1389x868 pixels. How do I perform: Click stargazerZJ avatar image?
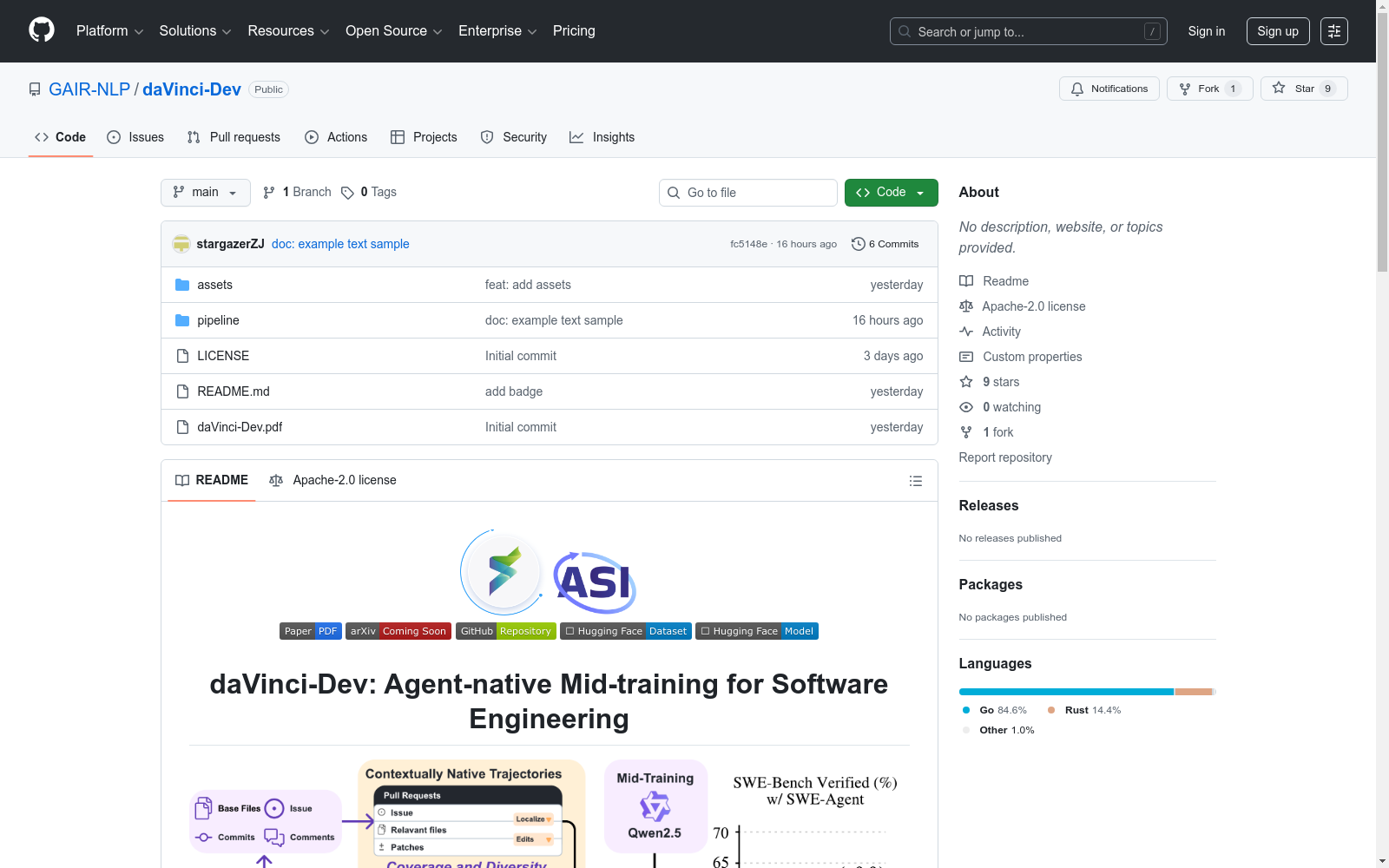coord(181,244)
